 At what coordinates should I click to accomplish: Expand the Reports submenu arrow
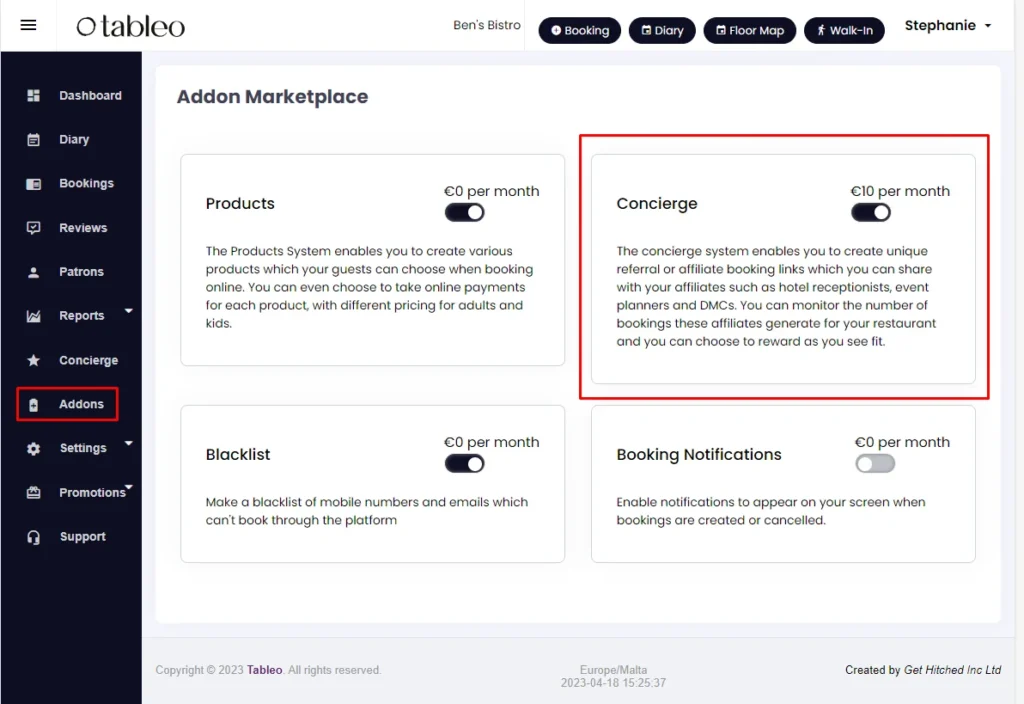pos(129,311)
